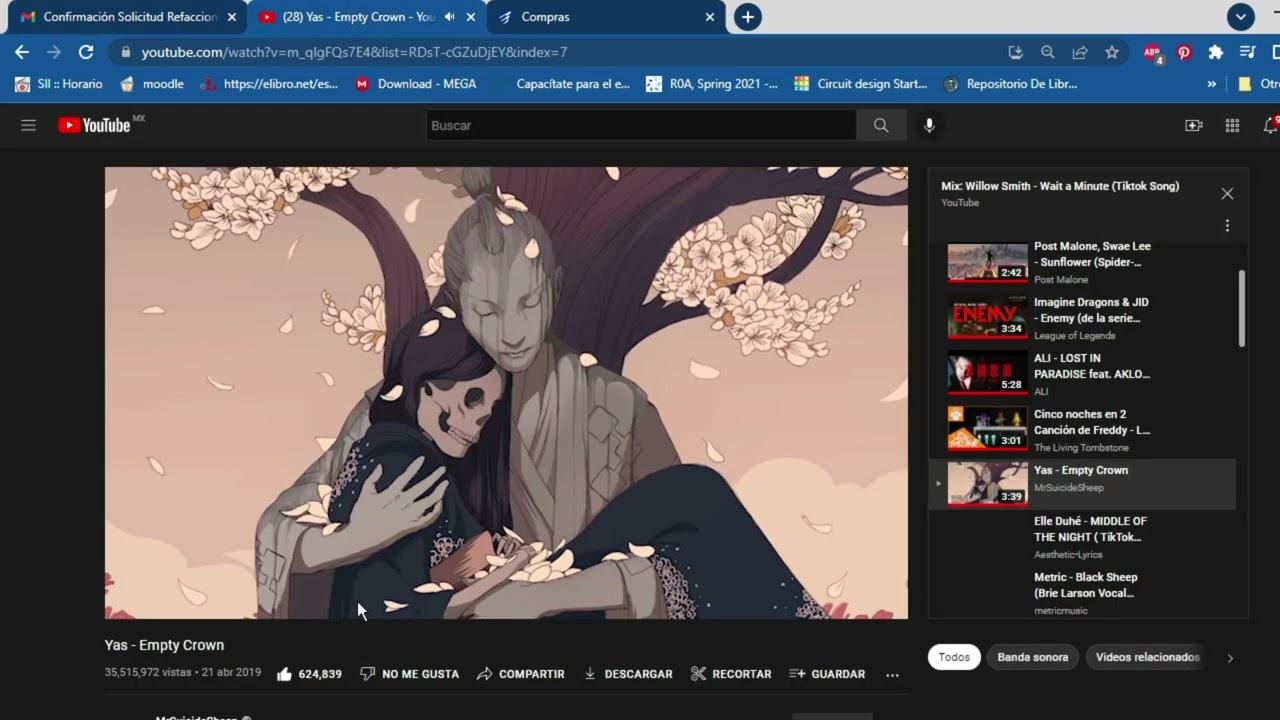Click DESCARGAR to download the video
The height and width of the screenshot is (720, 1280).
[x=628, y=674]
